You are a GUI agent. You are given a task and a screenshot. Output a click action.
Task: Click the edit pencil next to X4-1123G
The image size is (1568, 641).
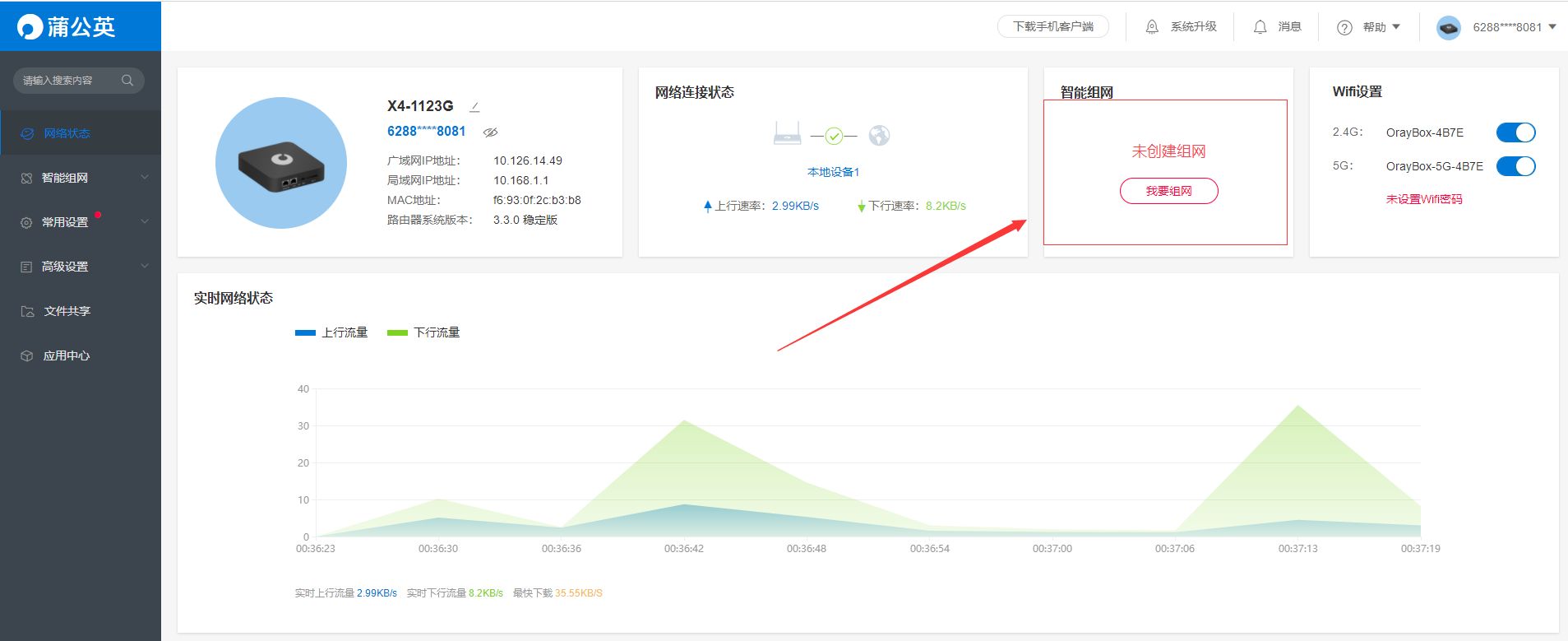click(474, 106)
